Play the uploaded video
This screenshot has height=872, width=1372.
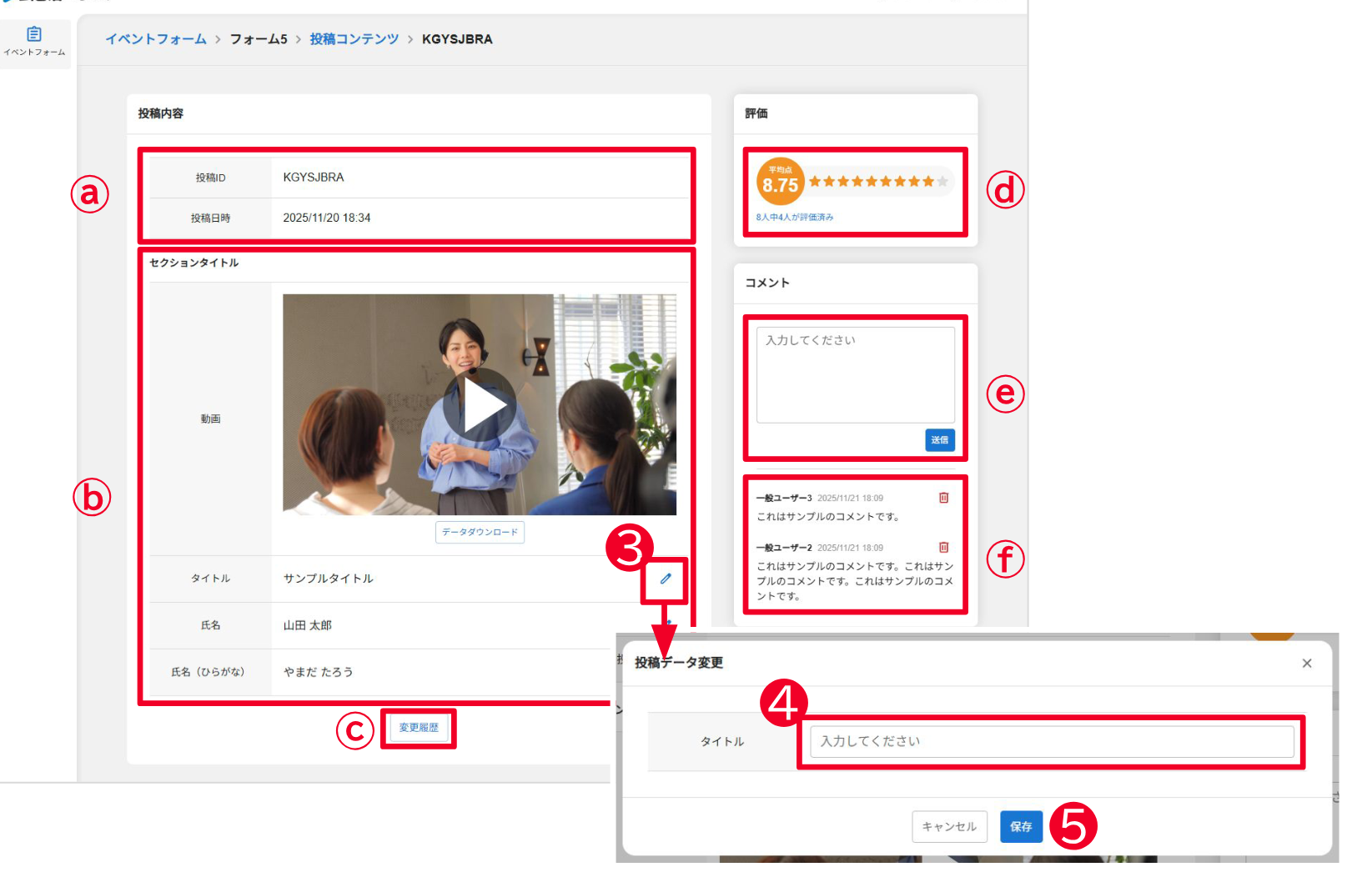click(480, 405)
